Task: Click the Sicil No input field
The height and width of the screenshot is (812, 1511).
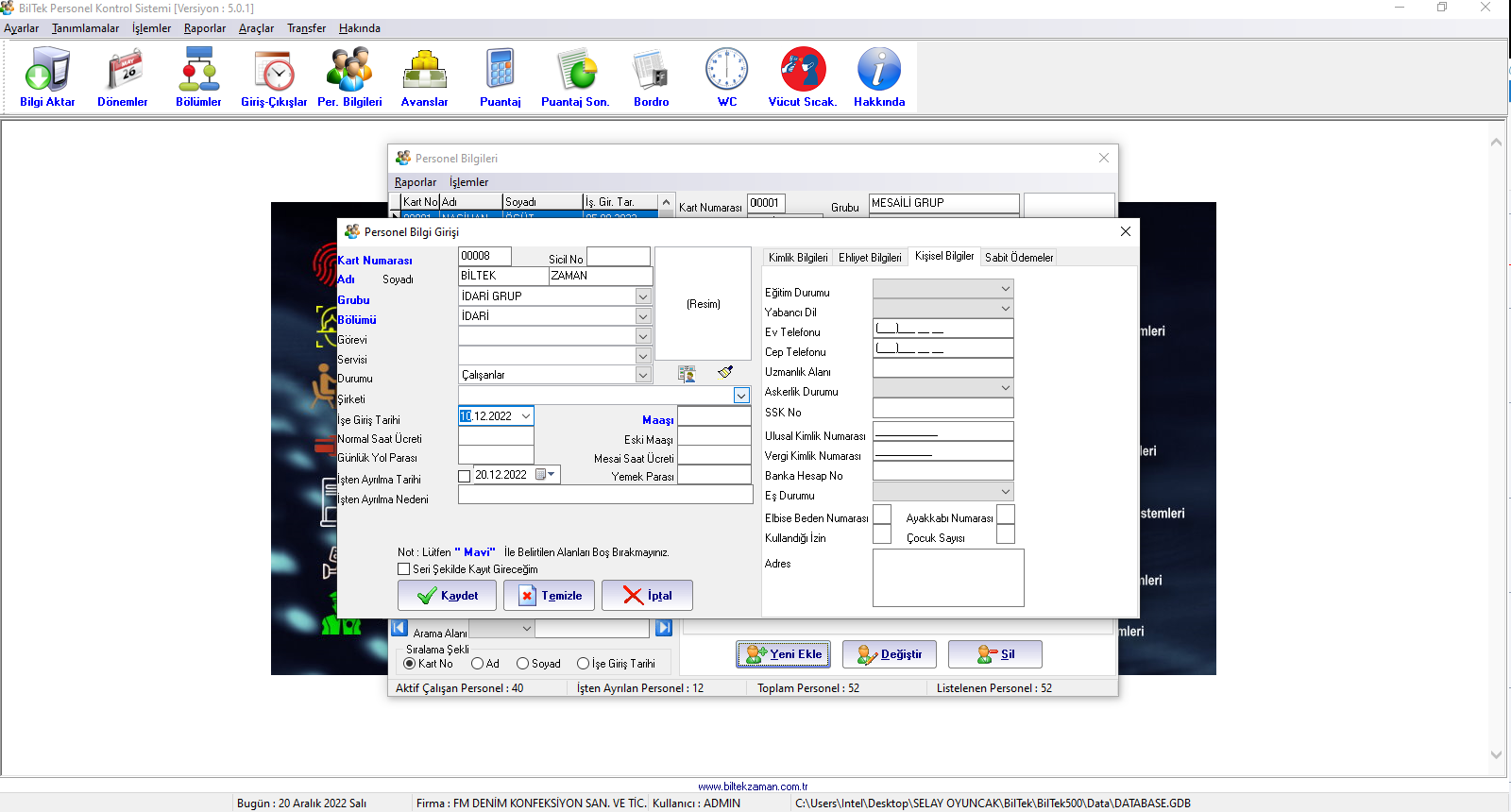Action: (x=619, y=257)
